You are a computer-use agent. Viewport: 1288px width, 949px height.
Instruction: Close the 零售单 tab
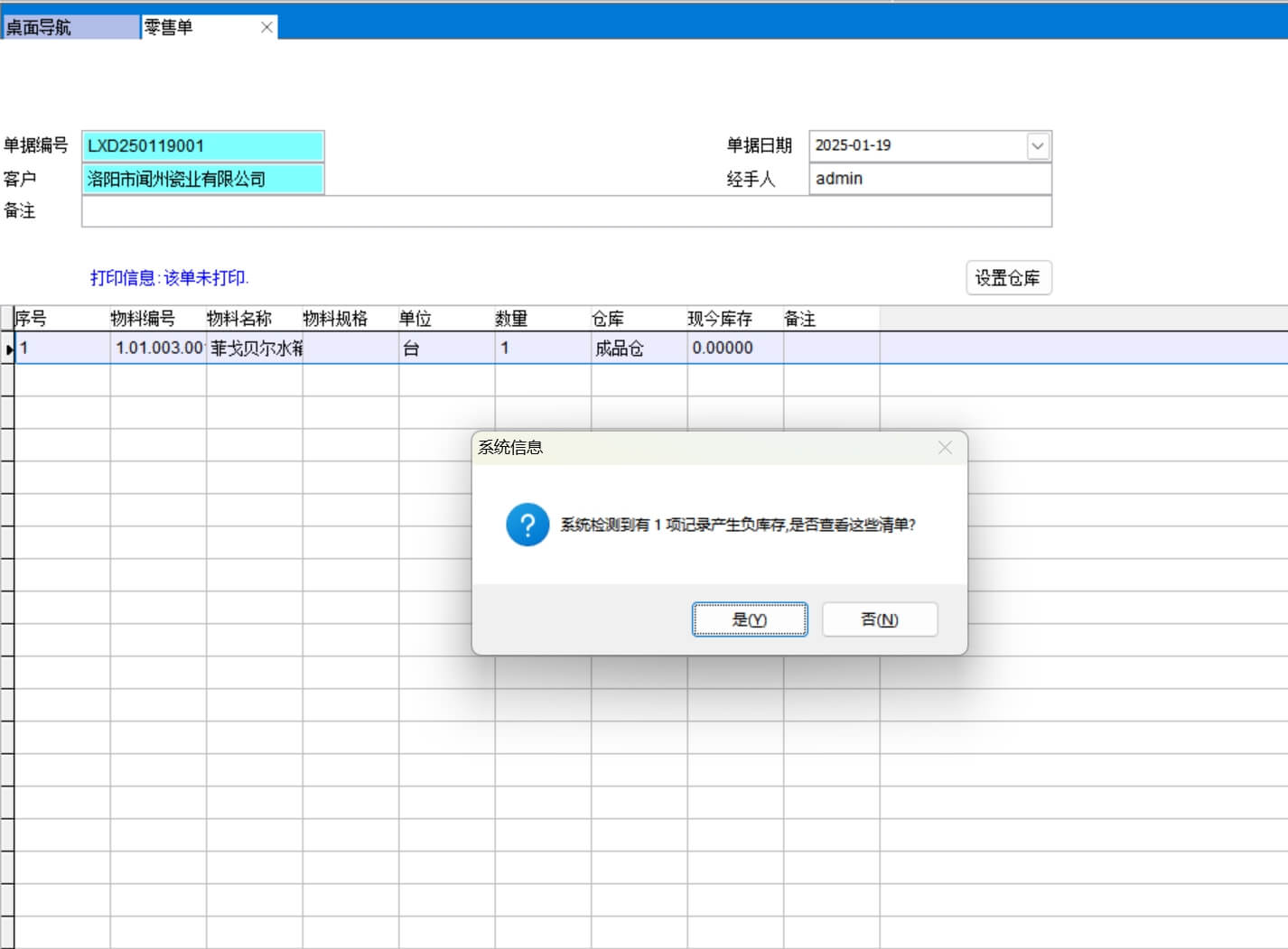tap(266, 27)
